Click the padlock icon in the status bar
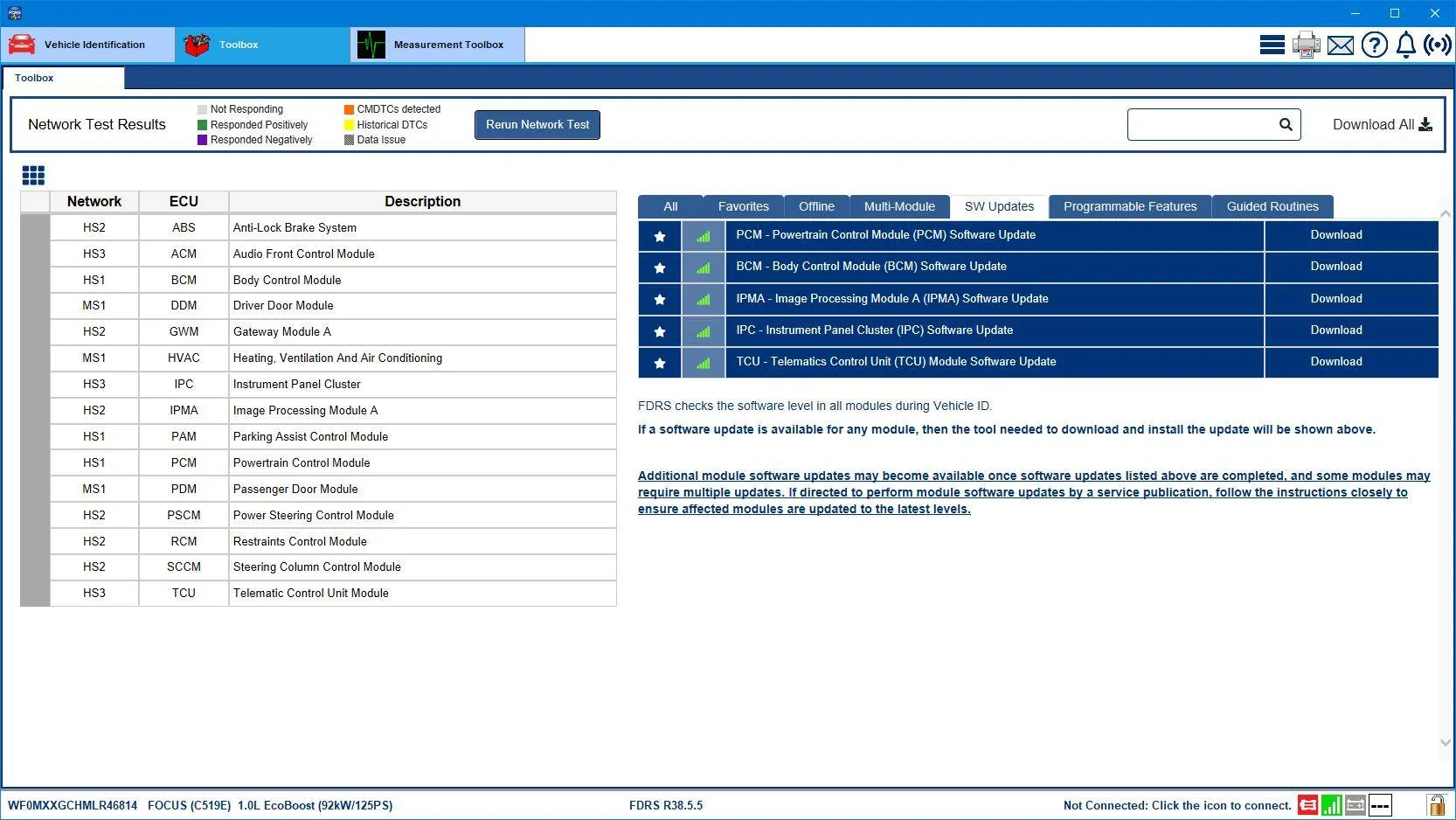1456x820 pixels. pyautogui.click(x=1436, y=805)
